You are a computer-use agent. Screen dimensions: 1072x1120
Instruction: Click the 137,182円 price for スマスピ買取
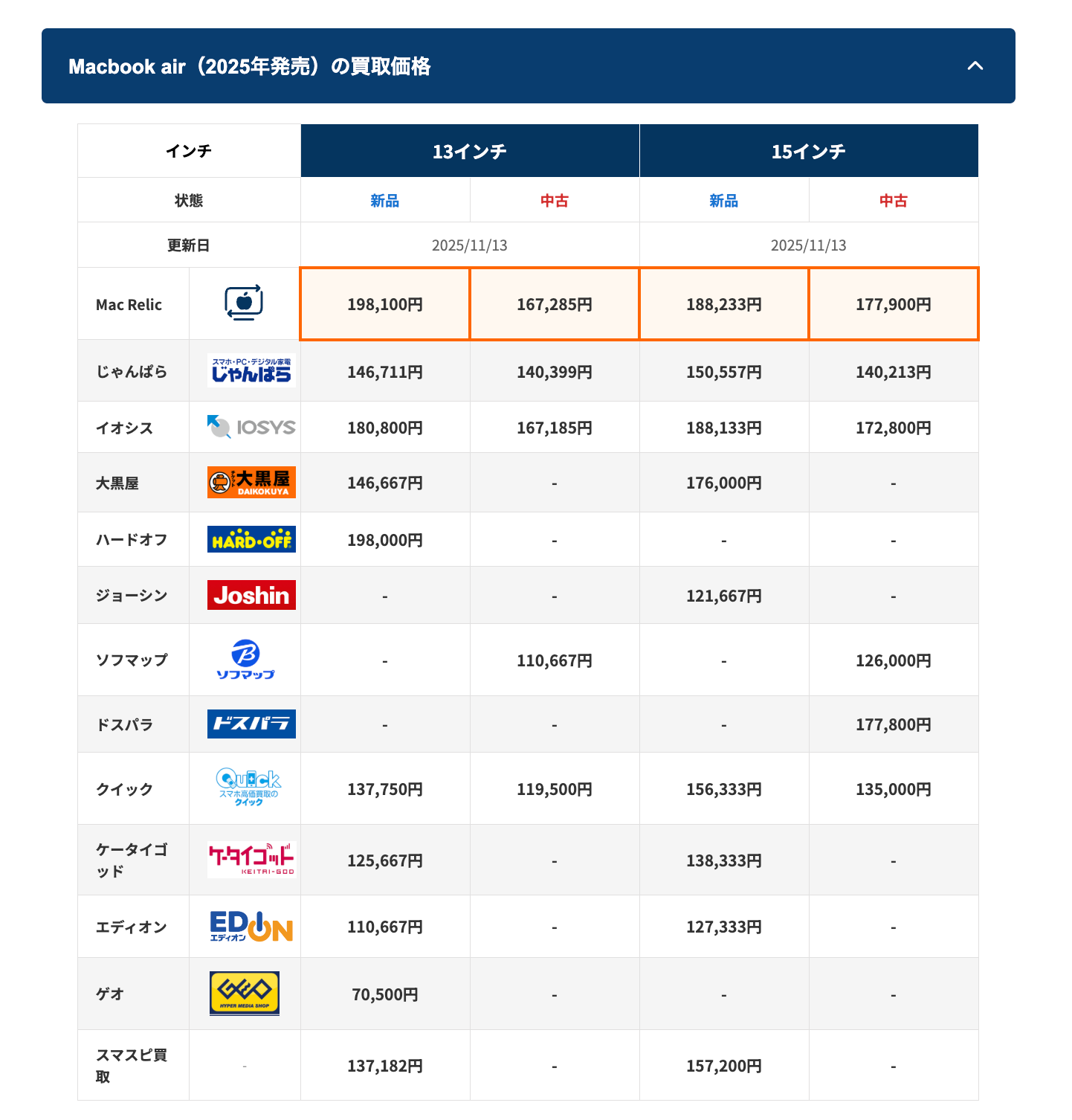385,1066
